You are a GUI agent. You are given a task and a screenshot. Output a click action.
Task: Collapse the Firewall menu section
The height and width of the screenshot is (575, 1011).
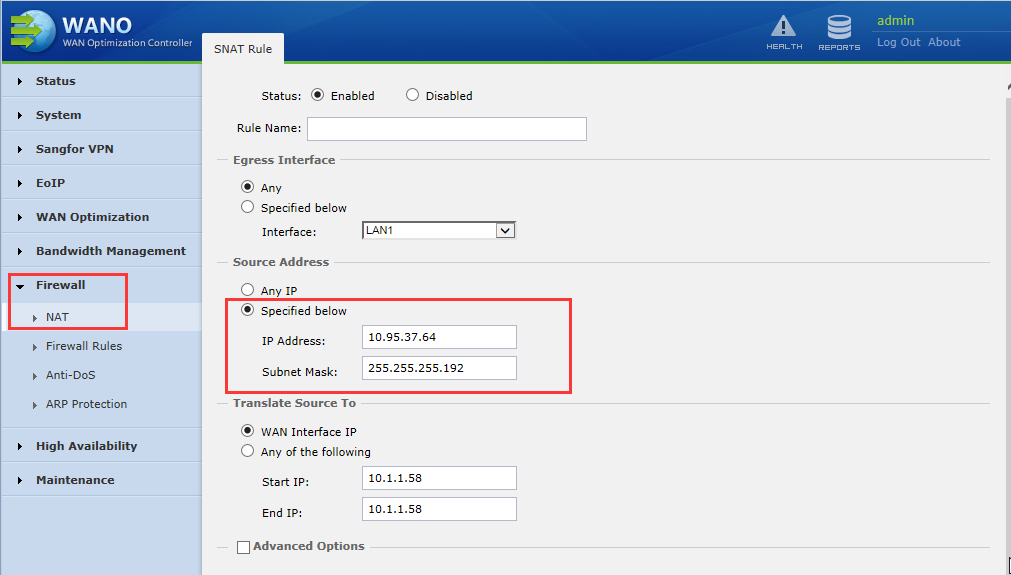[60, 285]
